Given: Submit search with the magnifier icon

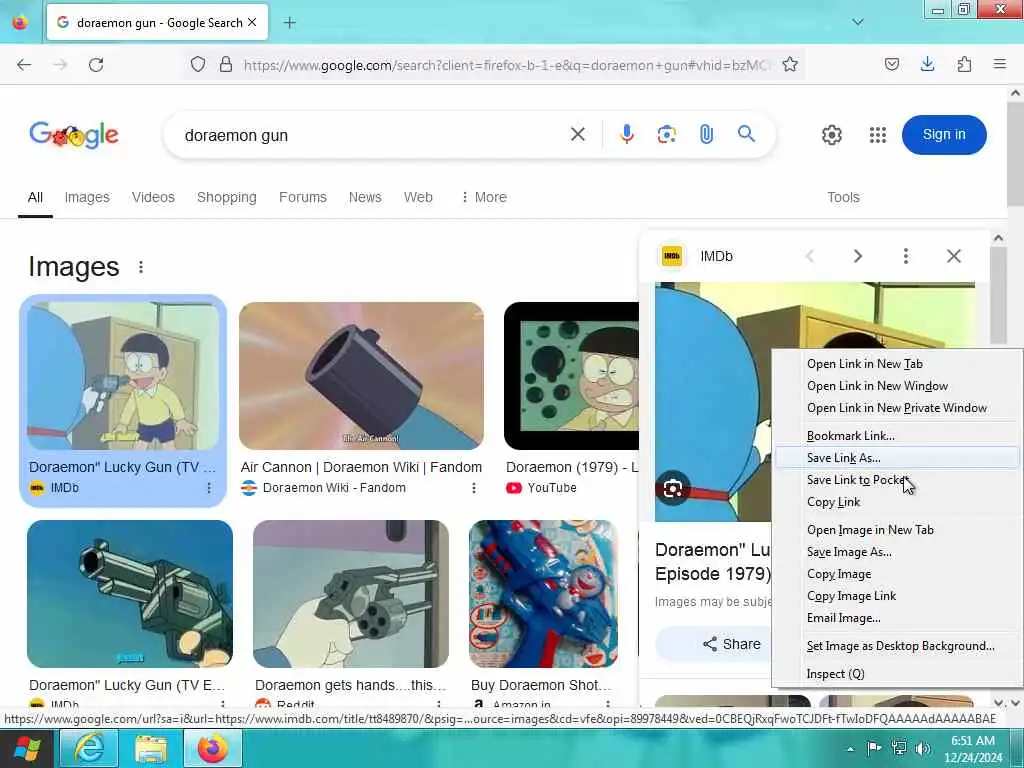Looking at the screenshot, I should [x=746, y=134].
